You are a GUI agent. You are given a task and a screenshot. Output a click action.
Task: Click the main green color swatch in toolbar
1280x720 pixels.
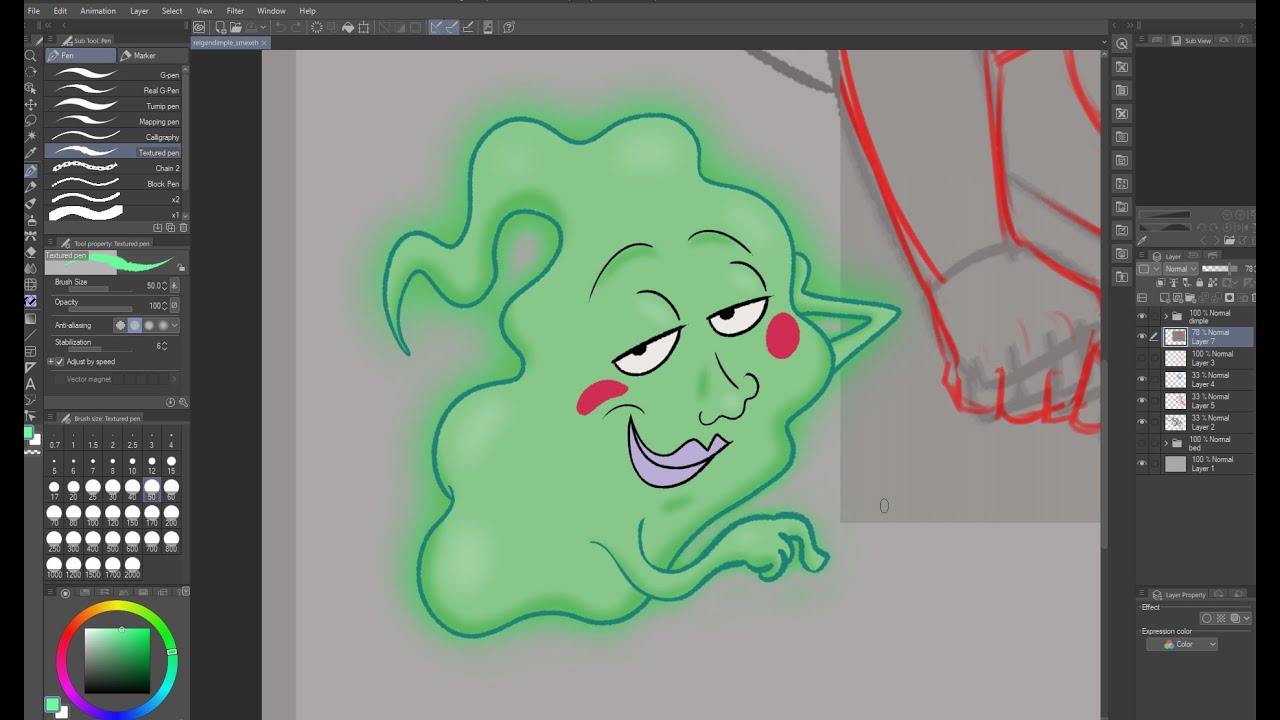[x=30, y=433]
